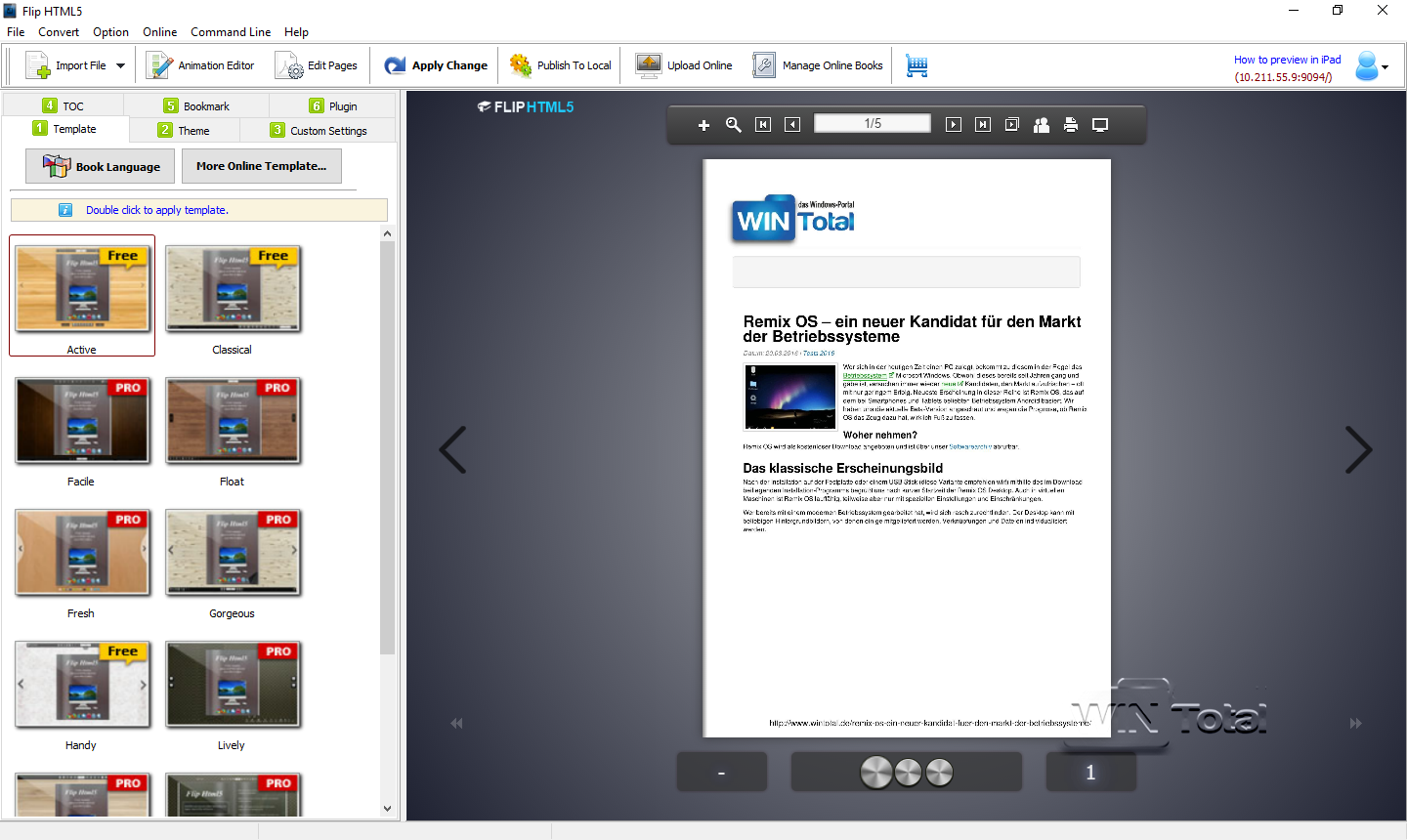The image size is (1407, 840).
Task: Click the Softwarearchiv link in the page
Action: click(970, 446)
